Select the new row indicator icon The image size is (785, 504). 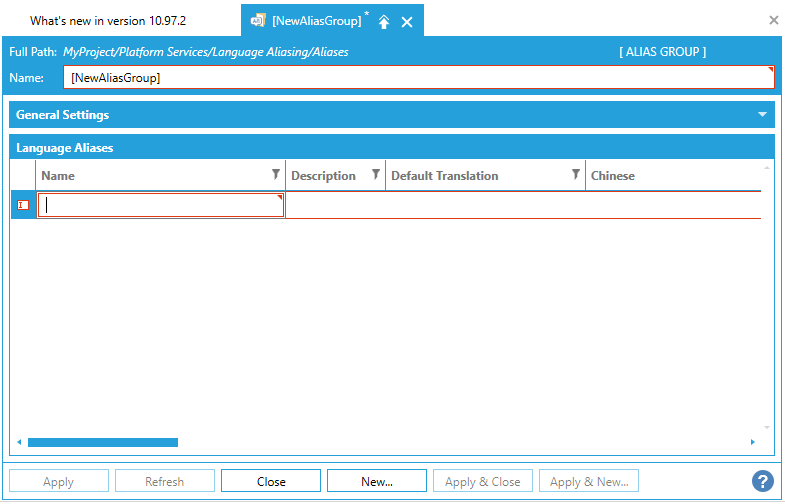pyautogui.click(x=24, y=205)
